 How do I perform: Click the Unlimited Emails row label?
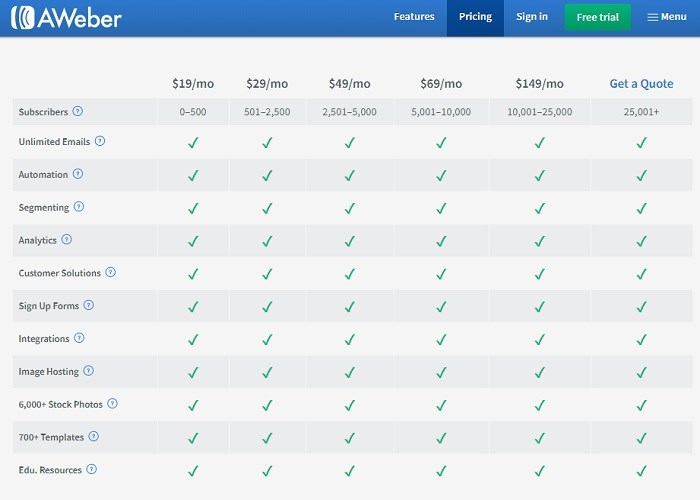(x=54, y=142)
